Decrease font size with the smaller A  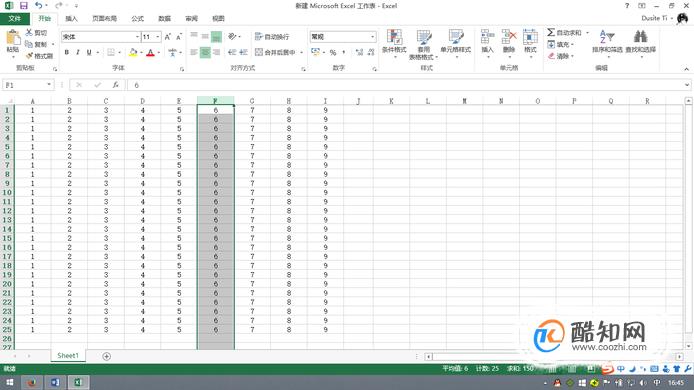pyautogui.click(x=179, y=37)
